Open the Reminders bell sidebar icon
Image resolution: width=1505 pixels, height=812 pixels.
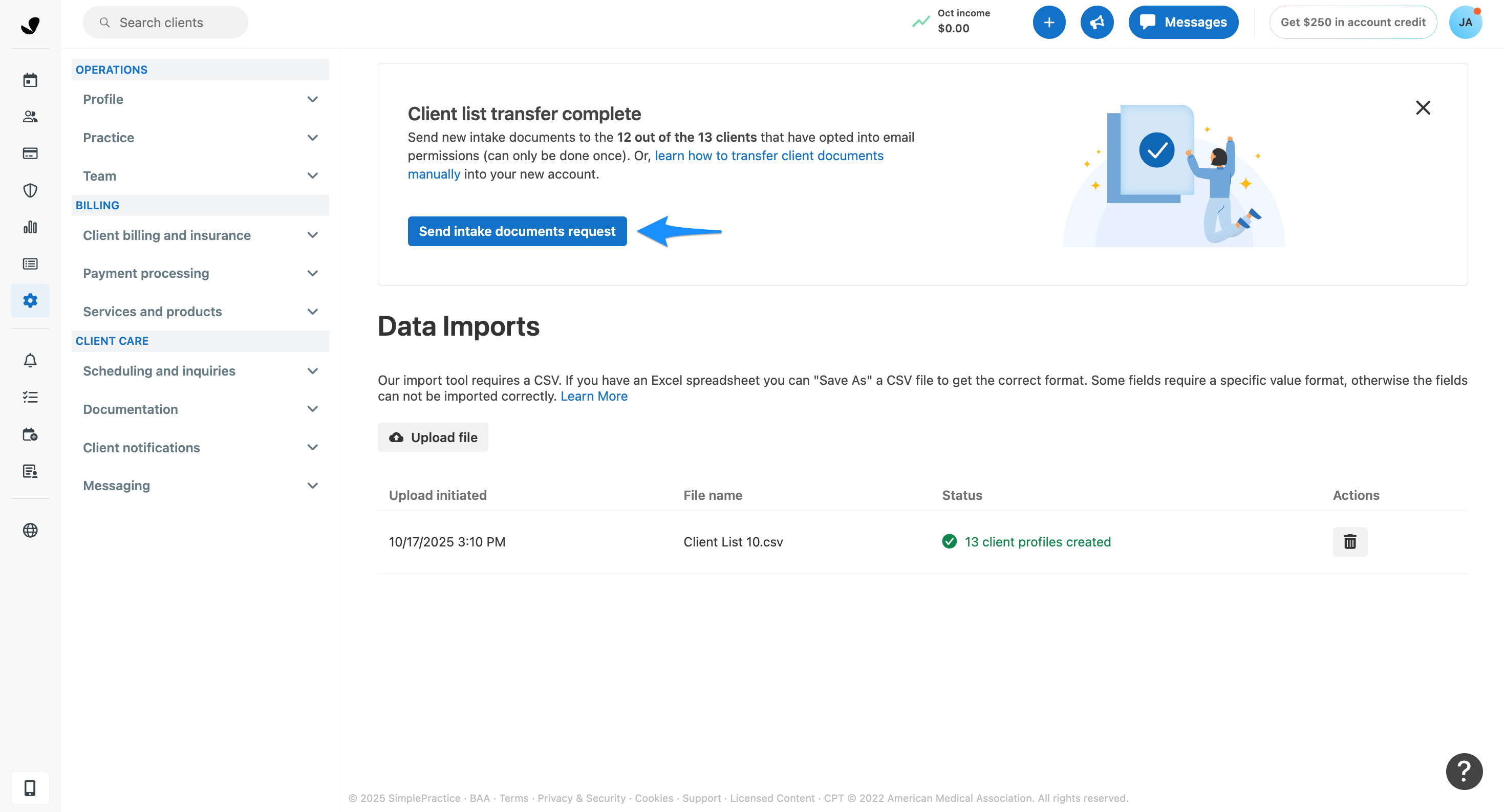point(30,360)
